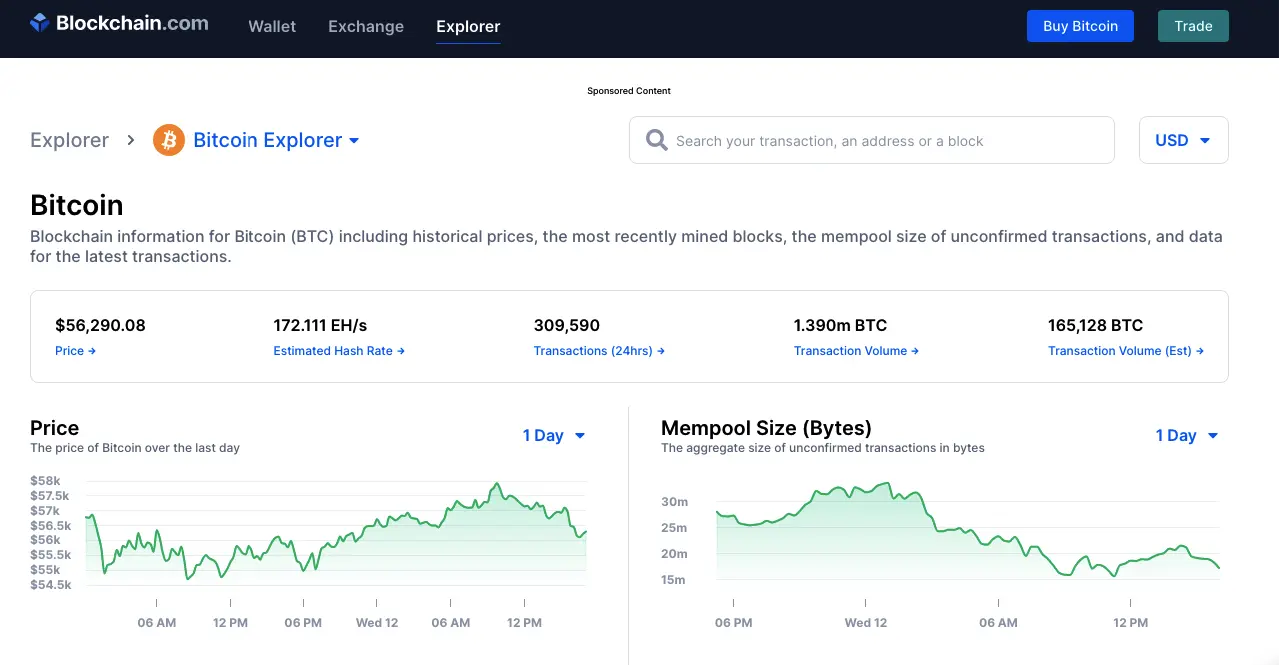This screenshot has width=1279, height=665.
Task: Click the $54.5k axis label
Action: [x=51, y=585]
